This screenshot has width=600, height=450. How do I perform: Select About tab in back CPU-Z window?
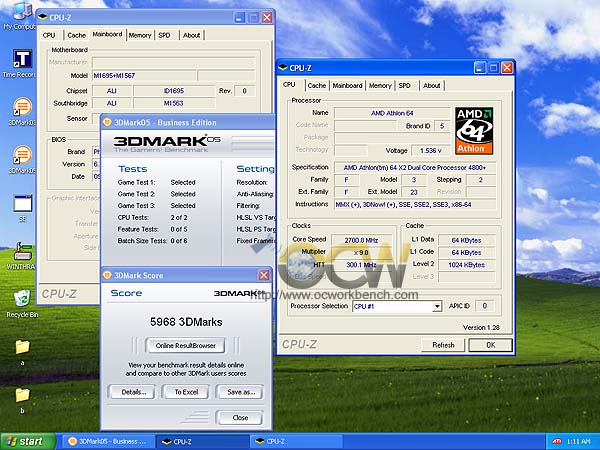point(191,35)
